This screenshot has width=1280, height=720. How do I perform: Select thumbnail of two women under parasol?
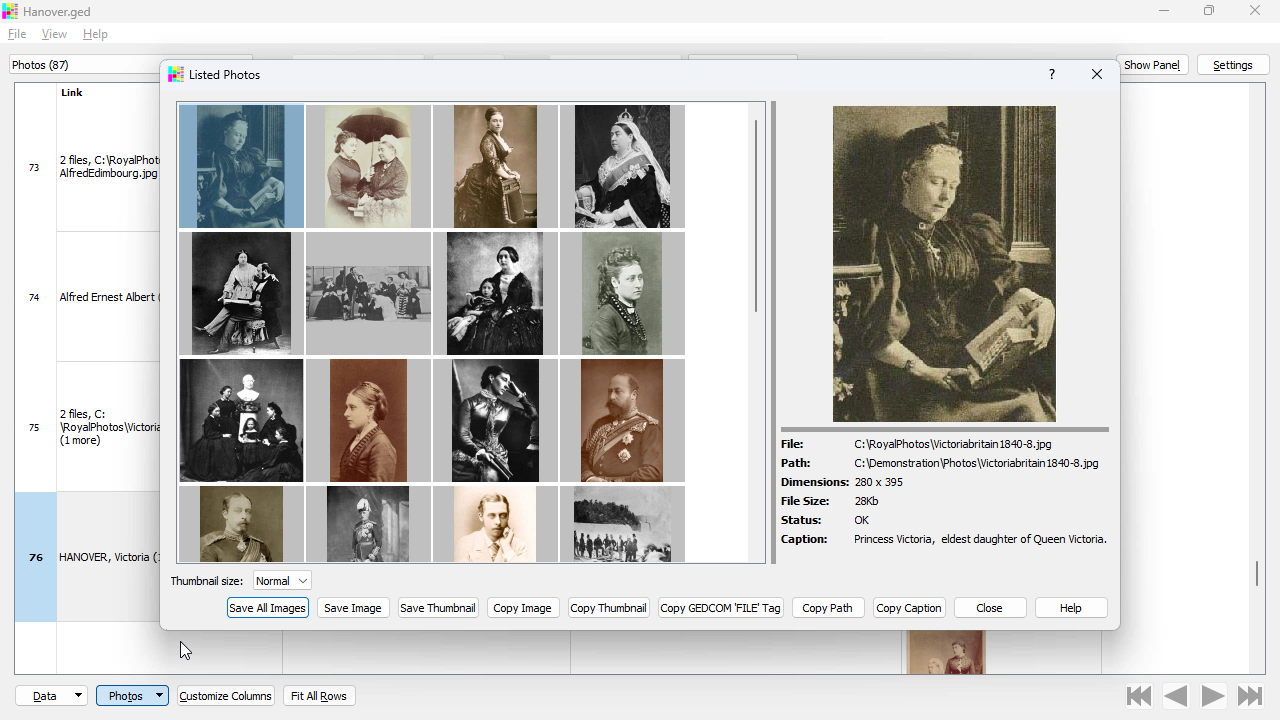click(x=368, y=166)
